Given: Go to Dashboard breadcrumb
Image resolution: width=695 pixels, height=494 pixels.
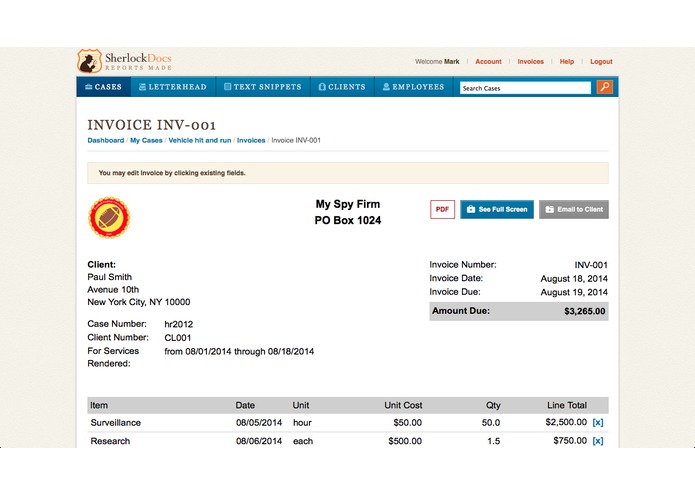Looking at the screenshot, I should pyautogui.click(x=105, y=140).
